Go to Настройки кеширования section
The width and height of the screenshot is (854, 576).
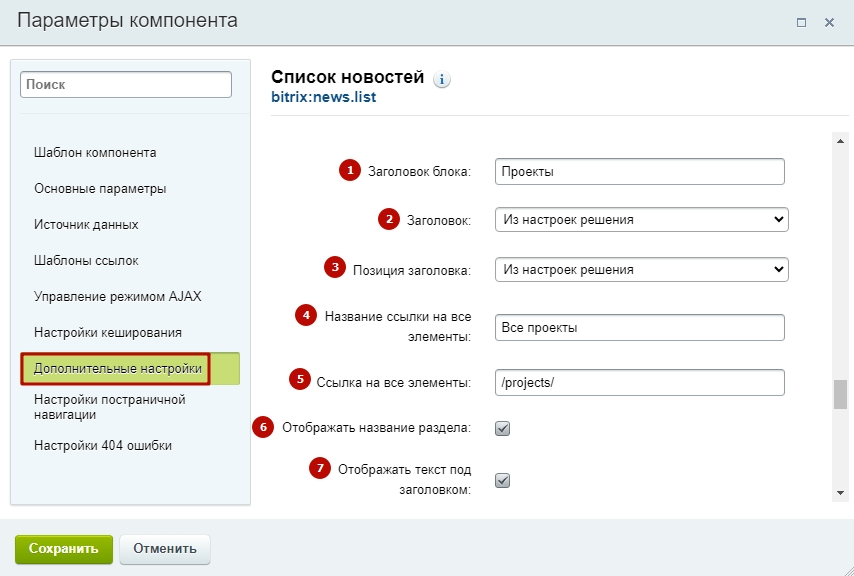[108, 332]
